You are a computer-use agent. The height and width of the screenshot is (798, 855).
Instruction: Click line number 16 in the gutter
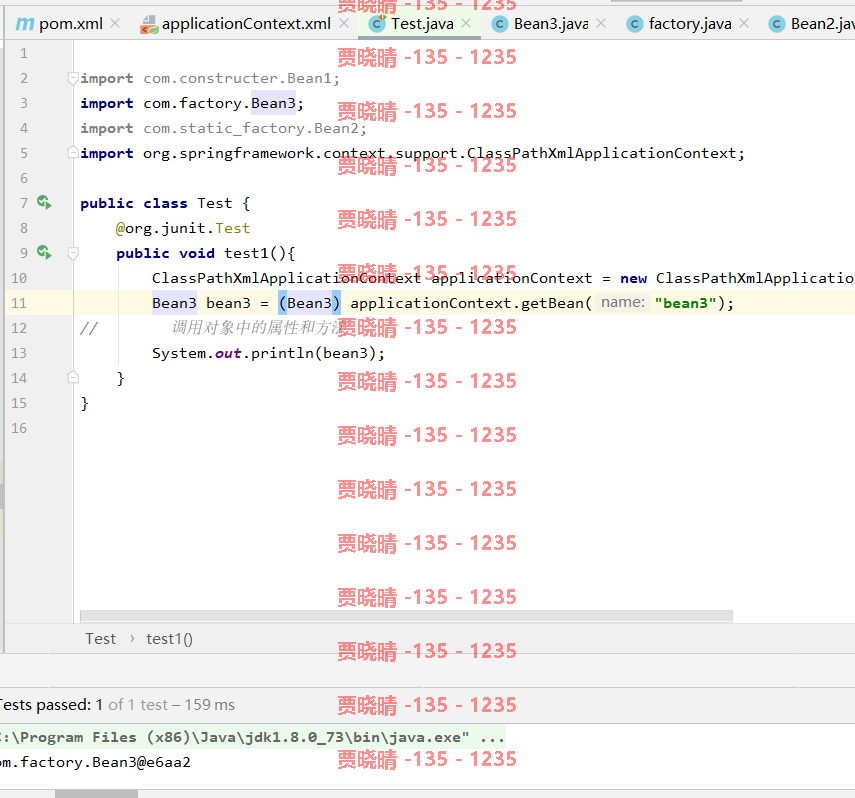(19, 428)
